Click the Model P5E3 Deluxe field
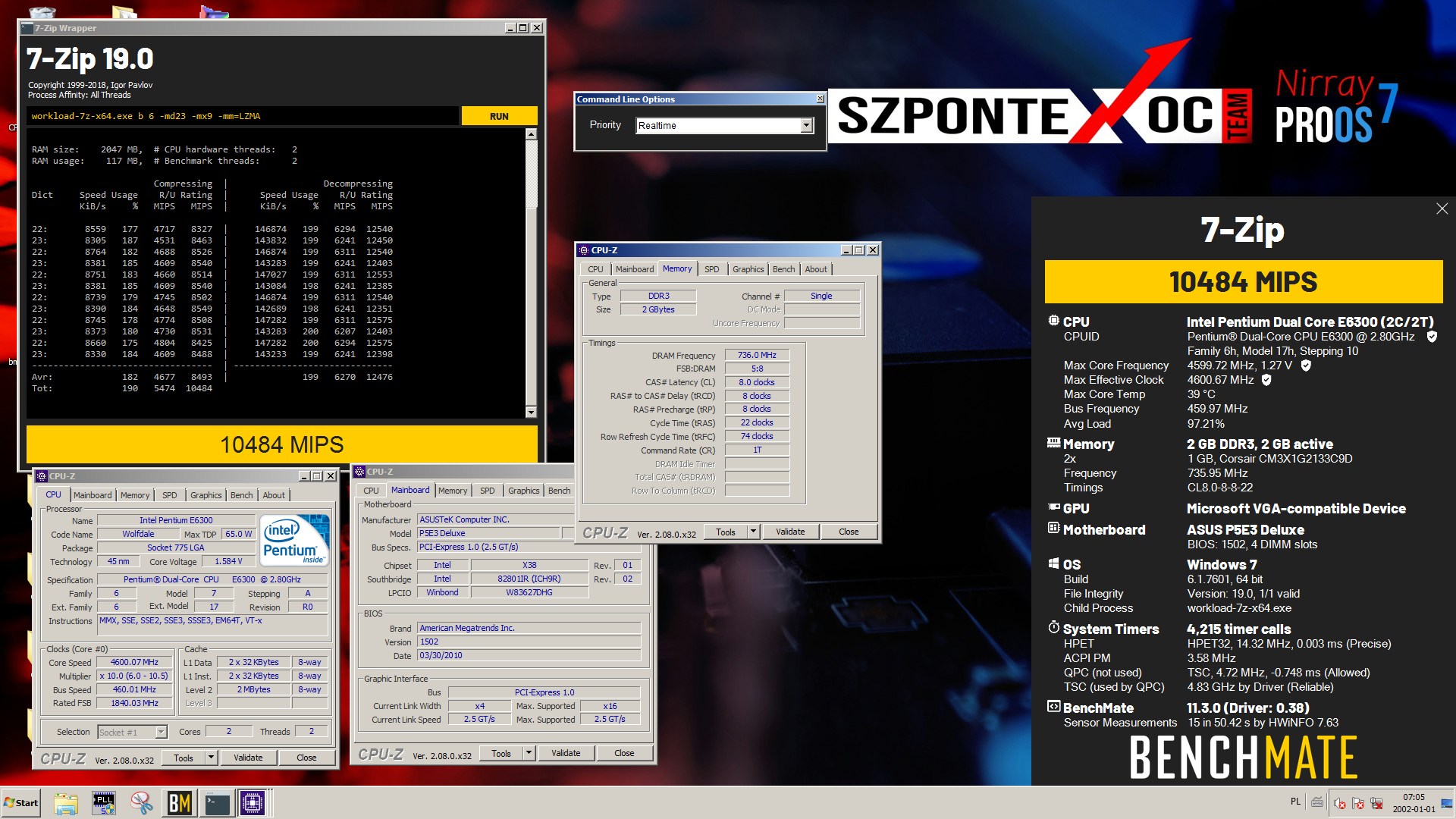The image size is (1456, 819). (x=488, y=533)
